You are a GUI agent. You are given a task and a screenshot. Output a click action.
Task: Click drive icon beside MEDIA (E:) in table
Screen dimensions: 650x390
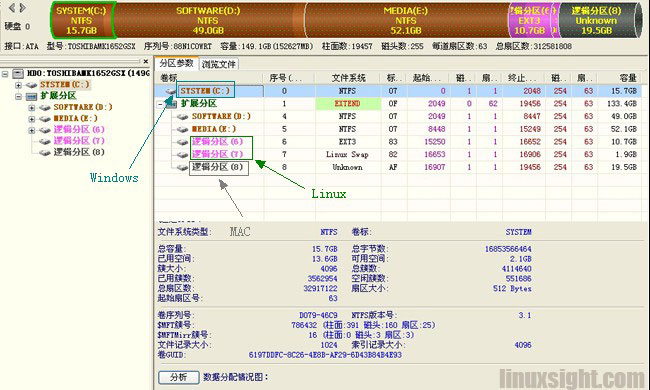pos(182,129)
